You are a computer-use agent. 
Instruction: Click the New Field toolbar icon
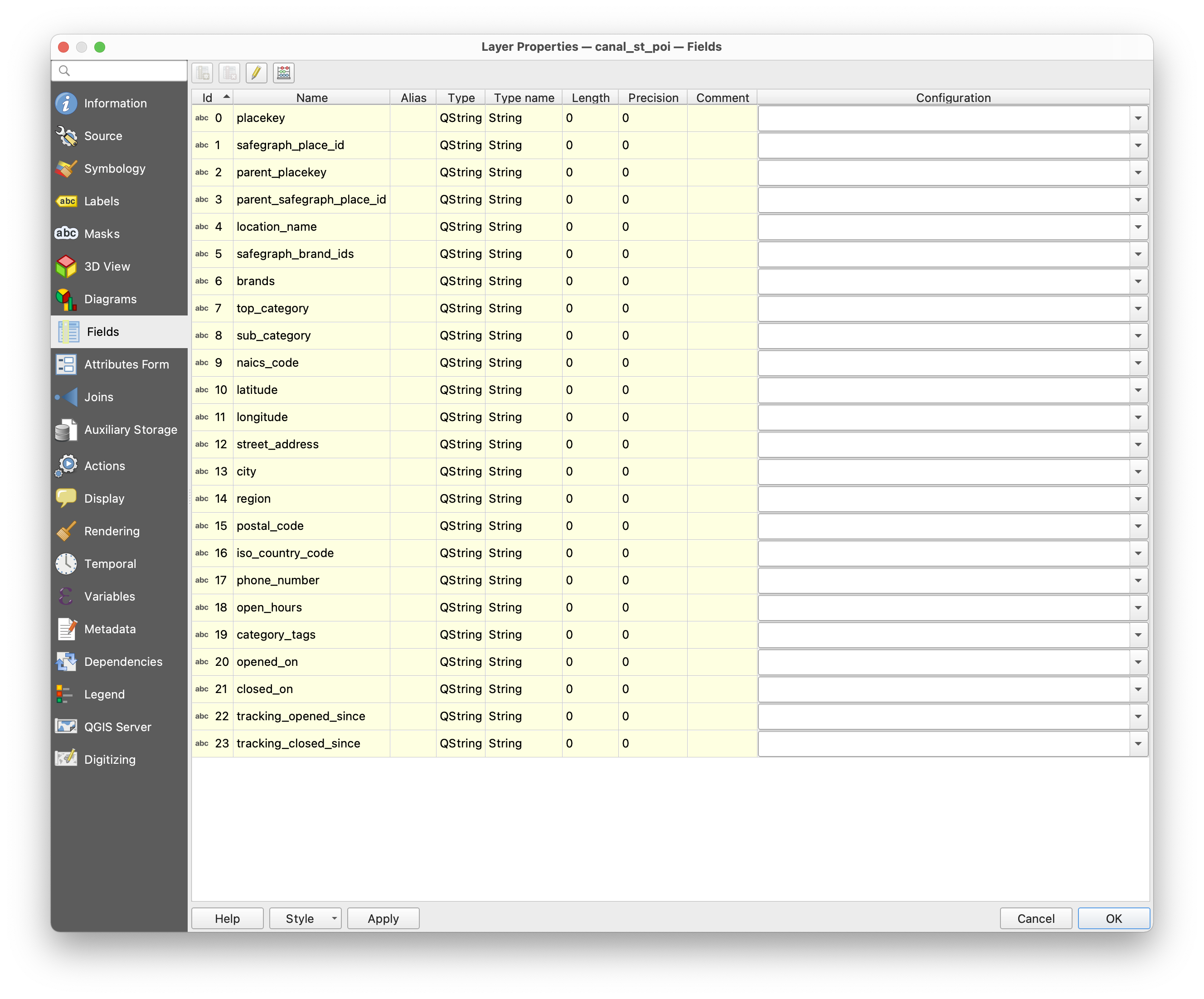[x=202, y=73]
